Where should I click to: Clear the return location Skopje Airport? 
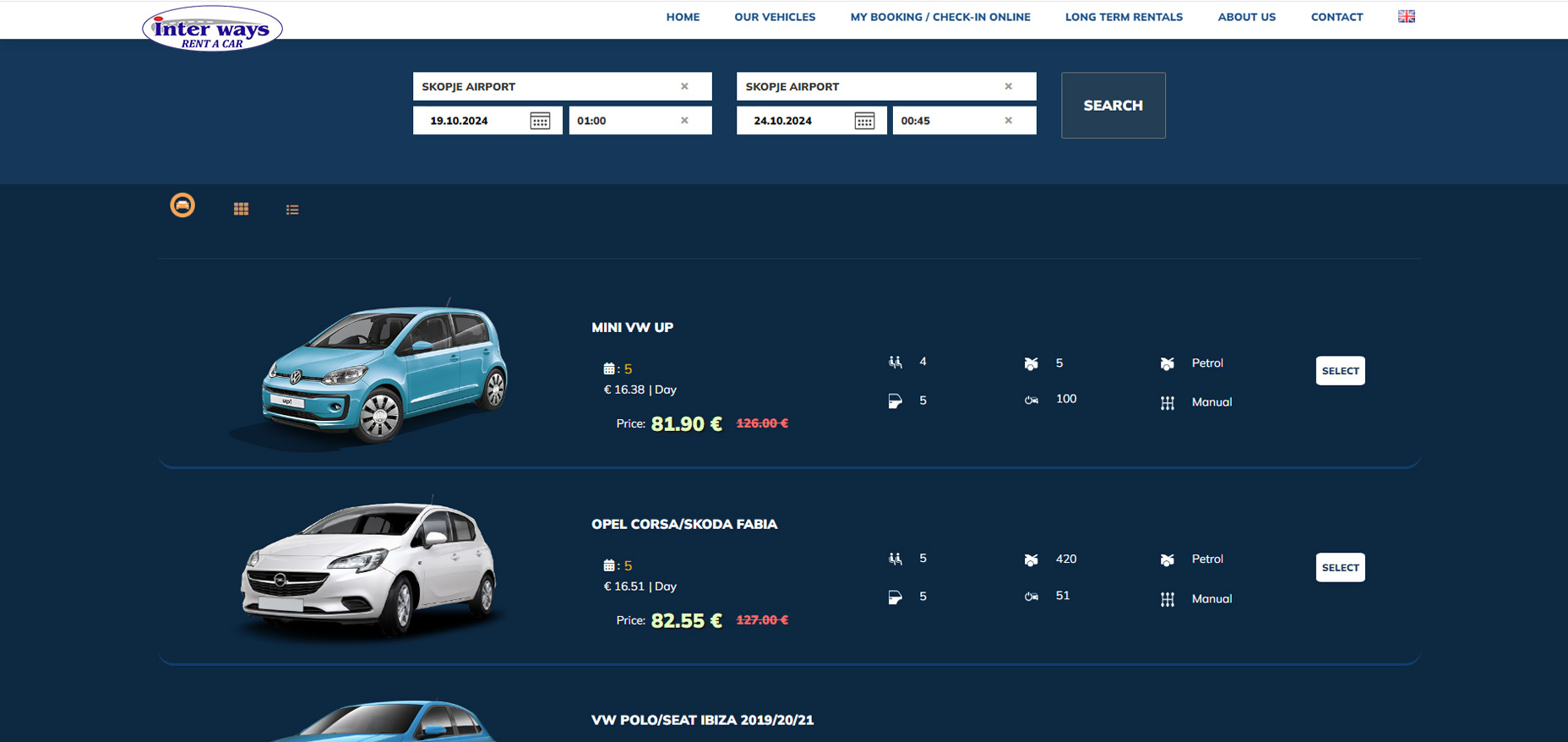[x=1008, y=86]
